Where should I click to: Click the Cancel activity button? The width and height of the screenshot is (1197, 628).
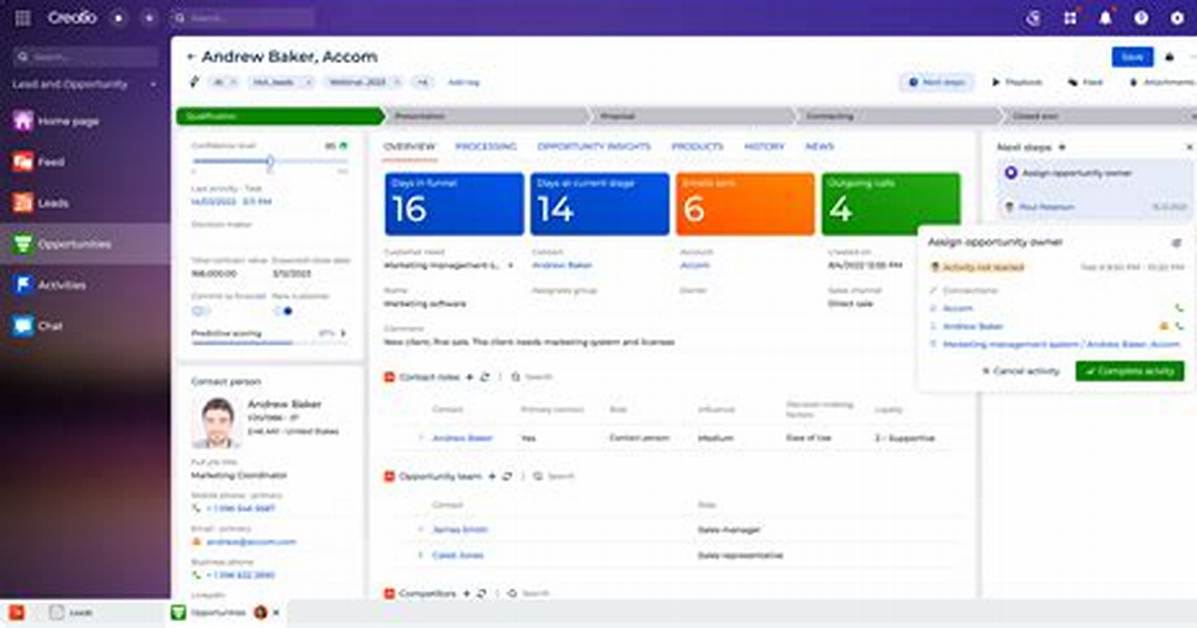tap(1021, 372)
